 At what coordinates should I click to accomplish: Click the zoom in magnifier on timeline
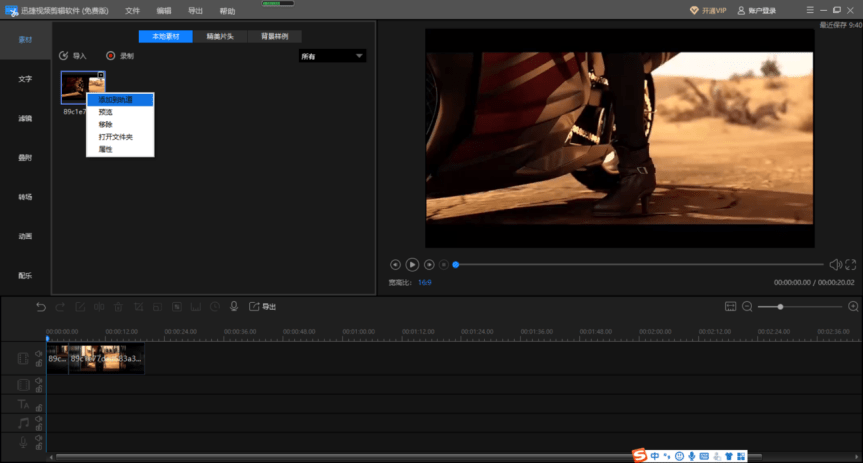click(853, 307)
